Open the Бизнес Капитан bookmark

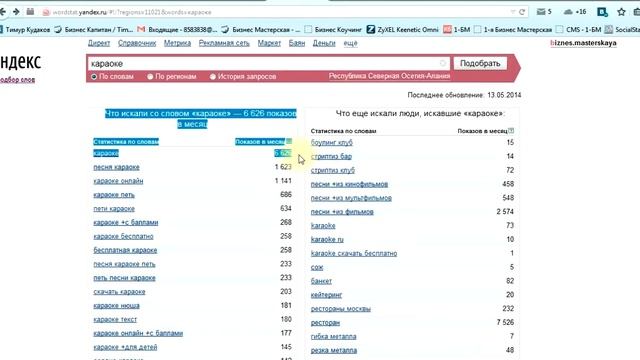click(x=94, y=29)
